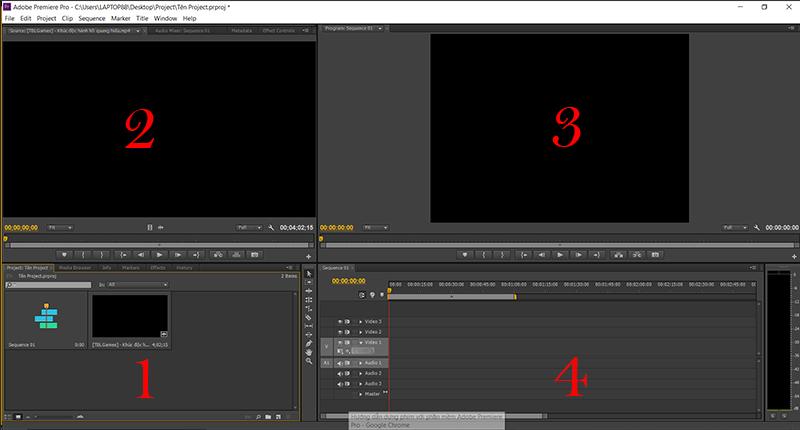
Task: Export frame from Source monitor
Action: 255,255
